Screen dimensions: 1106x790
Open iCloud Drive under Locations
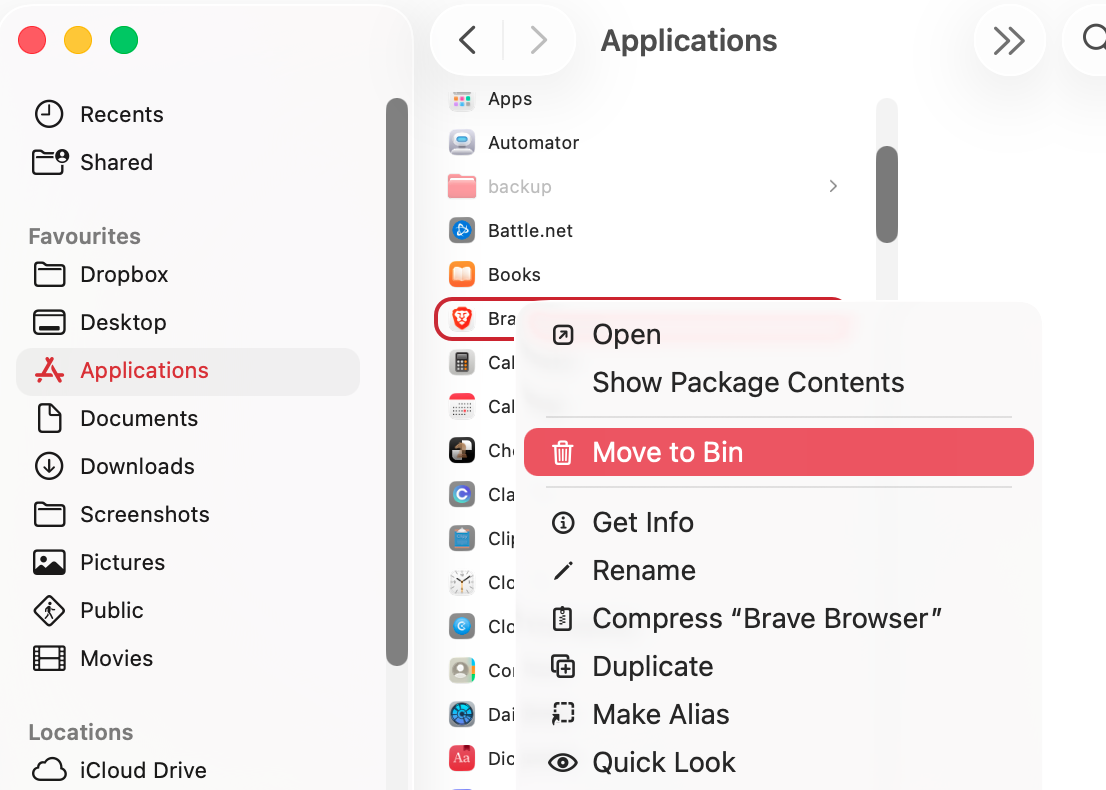point(189,770)
